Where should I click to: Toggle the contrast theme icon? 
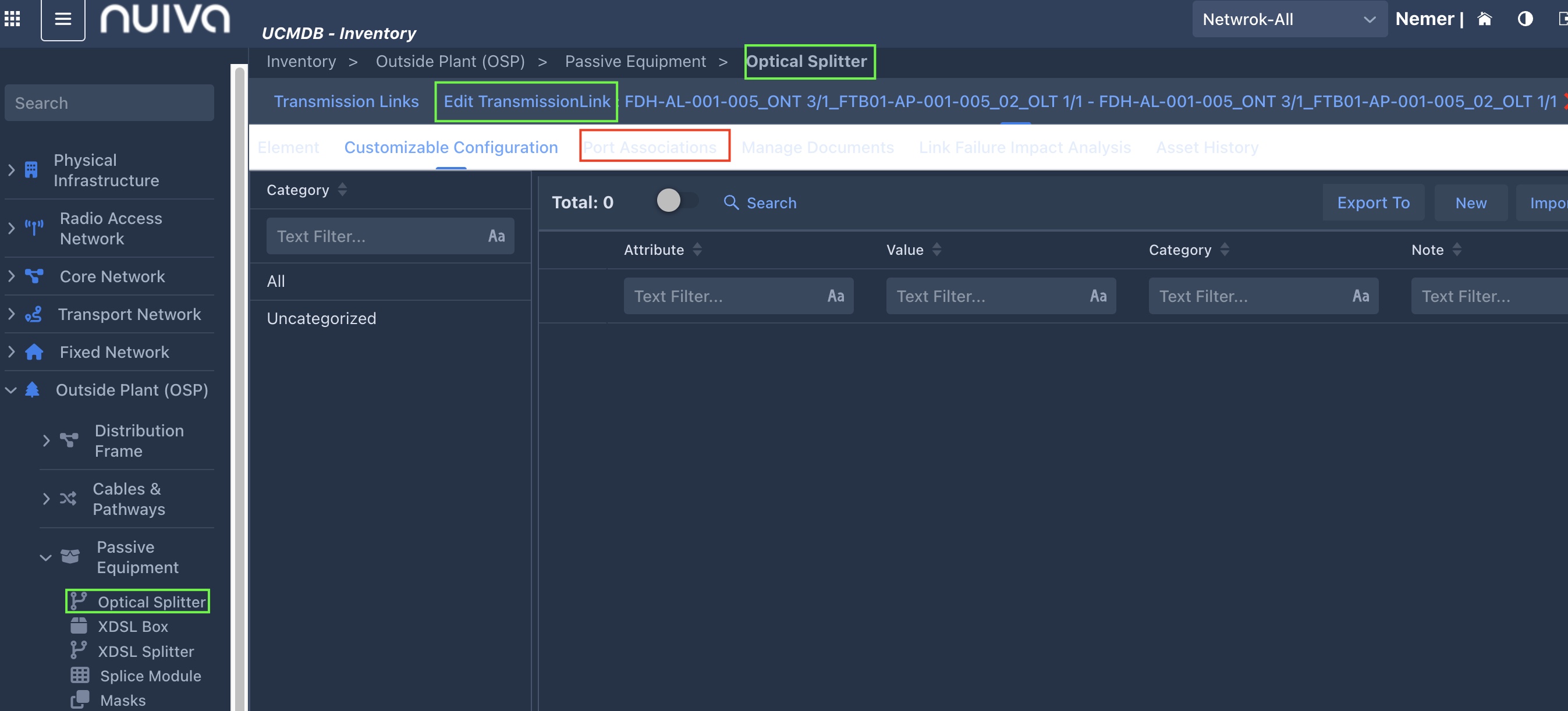point(1525,19)
